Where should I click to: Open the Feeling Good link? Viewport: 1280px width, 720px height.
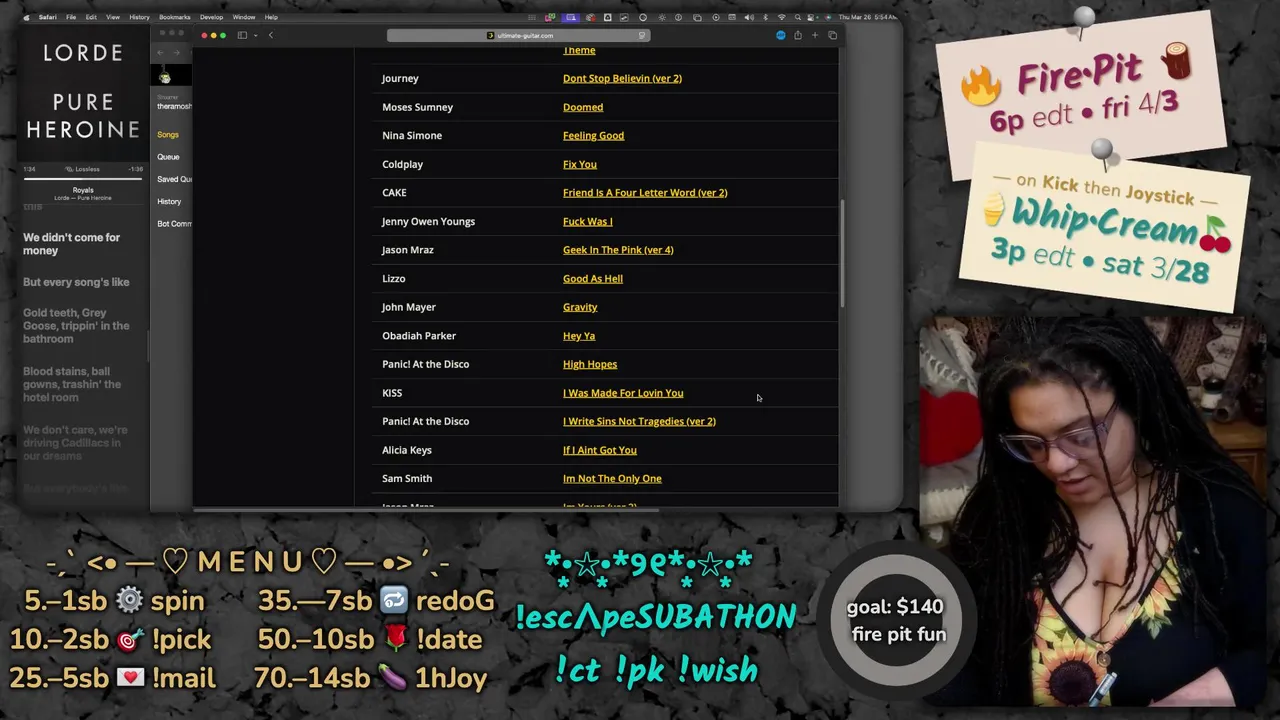pyautogui.click(x=593, y=135)
